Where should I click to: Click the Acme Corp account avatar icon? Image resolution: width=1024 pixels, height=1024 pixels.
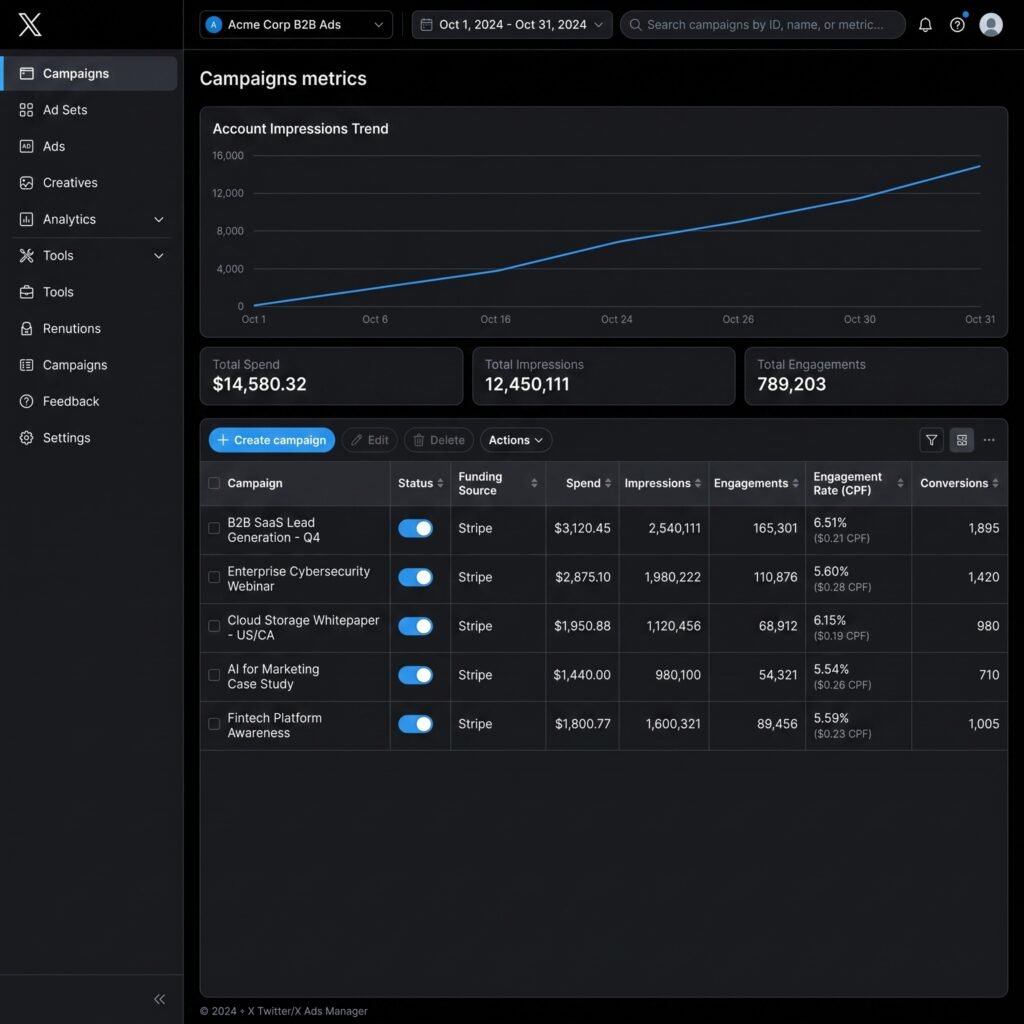pyautogui.click(x=214, y=25)
